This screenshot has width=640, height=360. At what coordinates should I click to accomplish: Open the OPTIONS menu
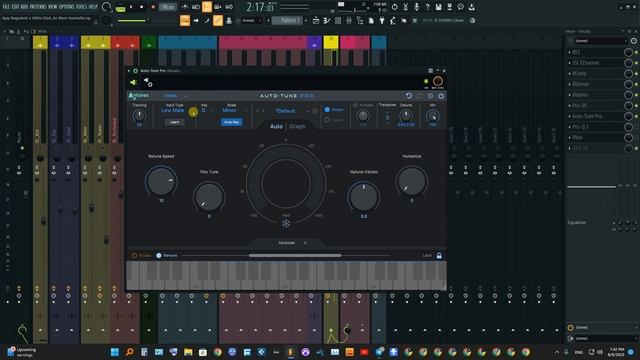tap(67, 7)
